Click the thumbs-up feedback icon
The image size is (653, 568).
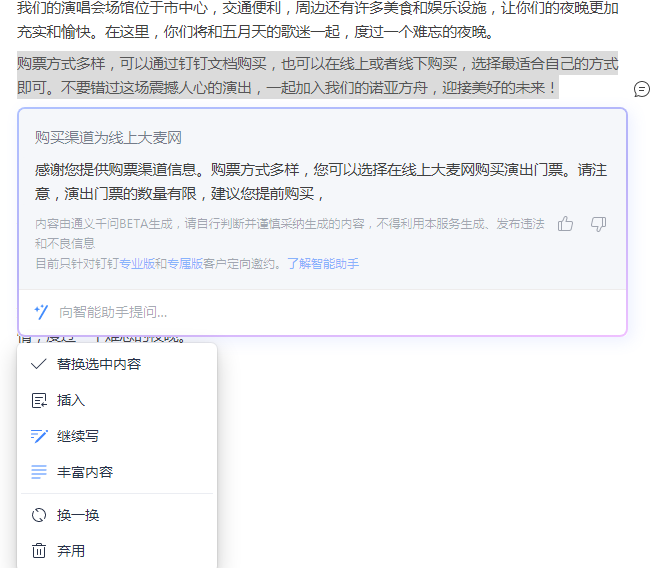click(x=566, y=224)
